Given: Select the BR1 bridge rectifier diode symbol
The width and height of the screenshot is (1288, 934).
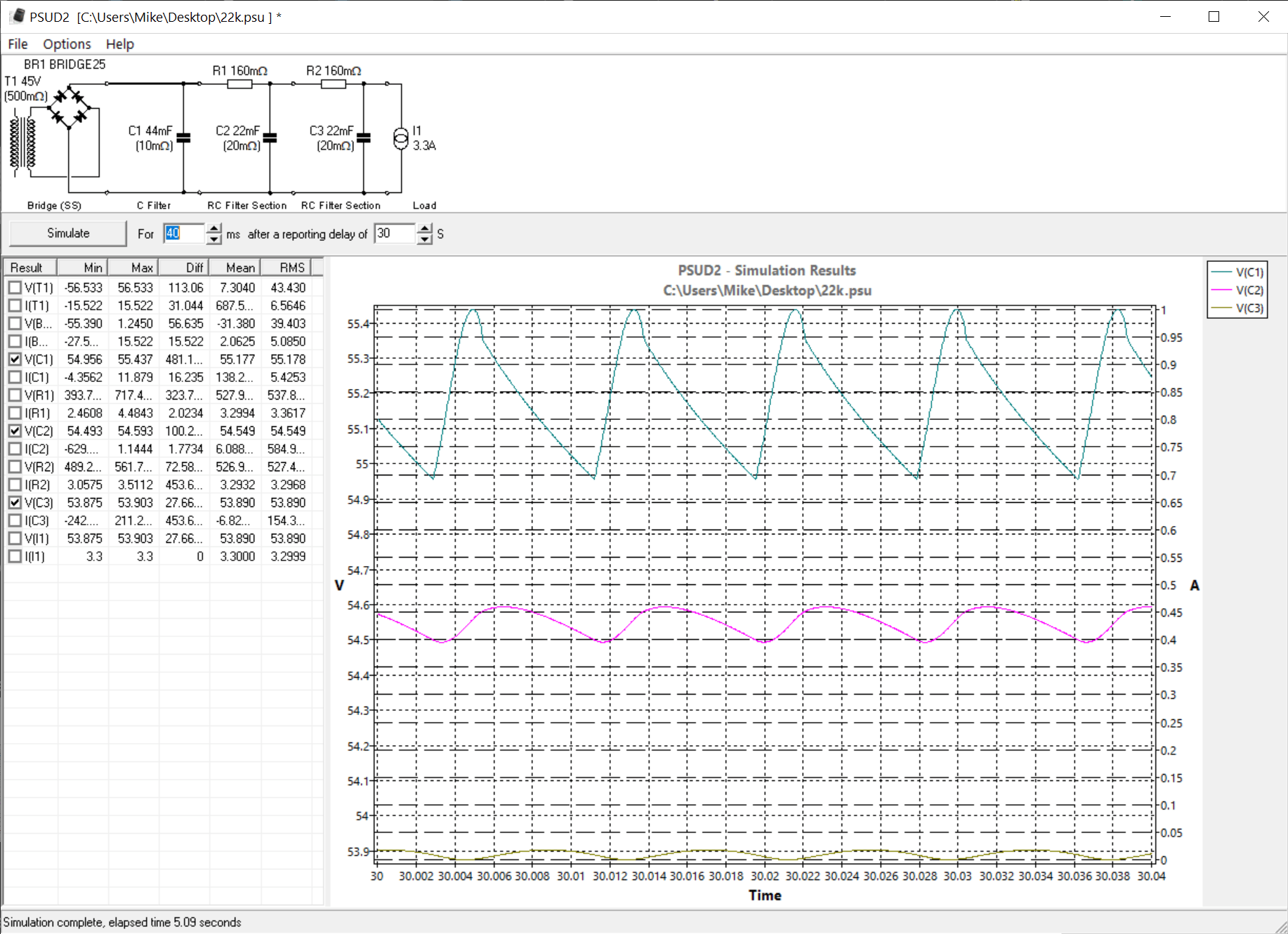Looking at the screenshot, I should pos(69,106).
